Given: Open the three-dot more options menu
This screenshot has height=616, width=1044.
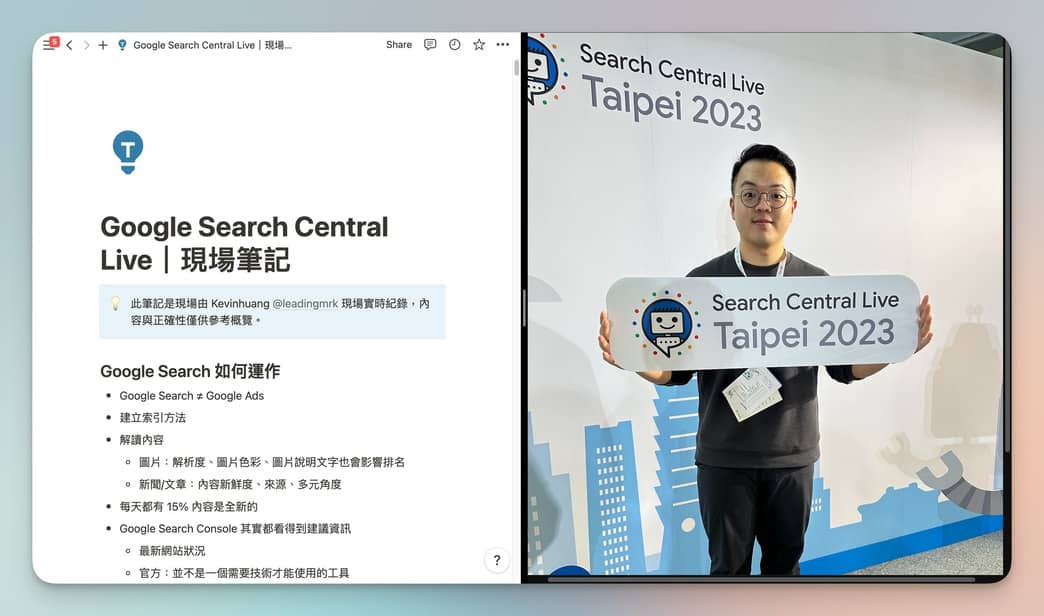Looking at the screenshot, I should (x=503, y=45).
